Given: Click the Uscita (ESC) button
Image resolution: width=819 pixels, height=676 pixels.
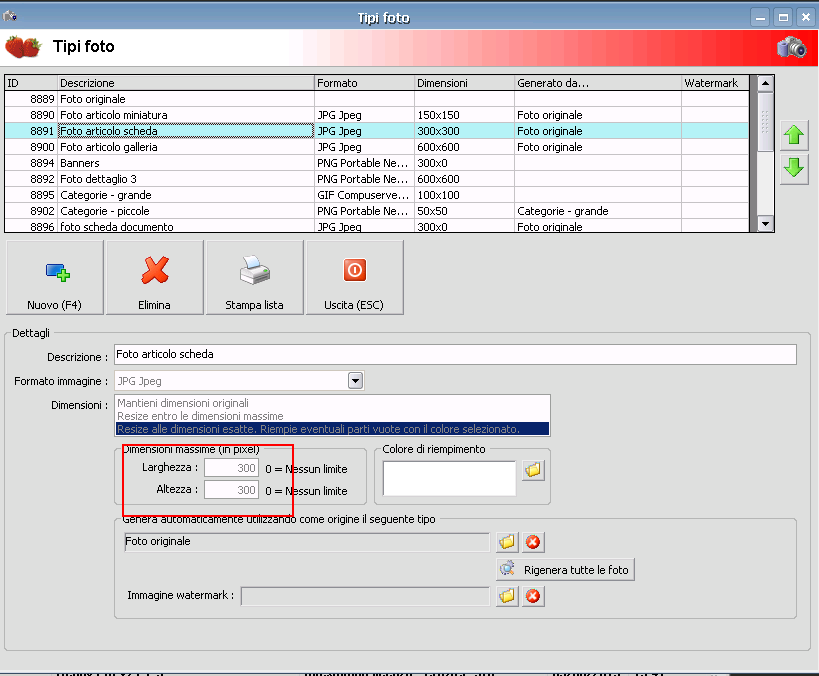Looking at the screenshot, I should (355, 277).
